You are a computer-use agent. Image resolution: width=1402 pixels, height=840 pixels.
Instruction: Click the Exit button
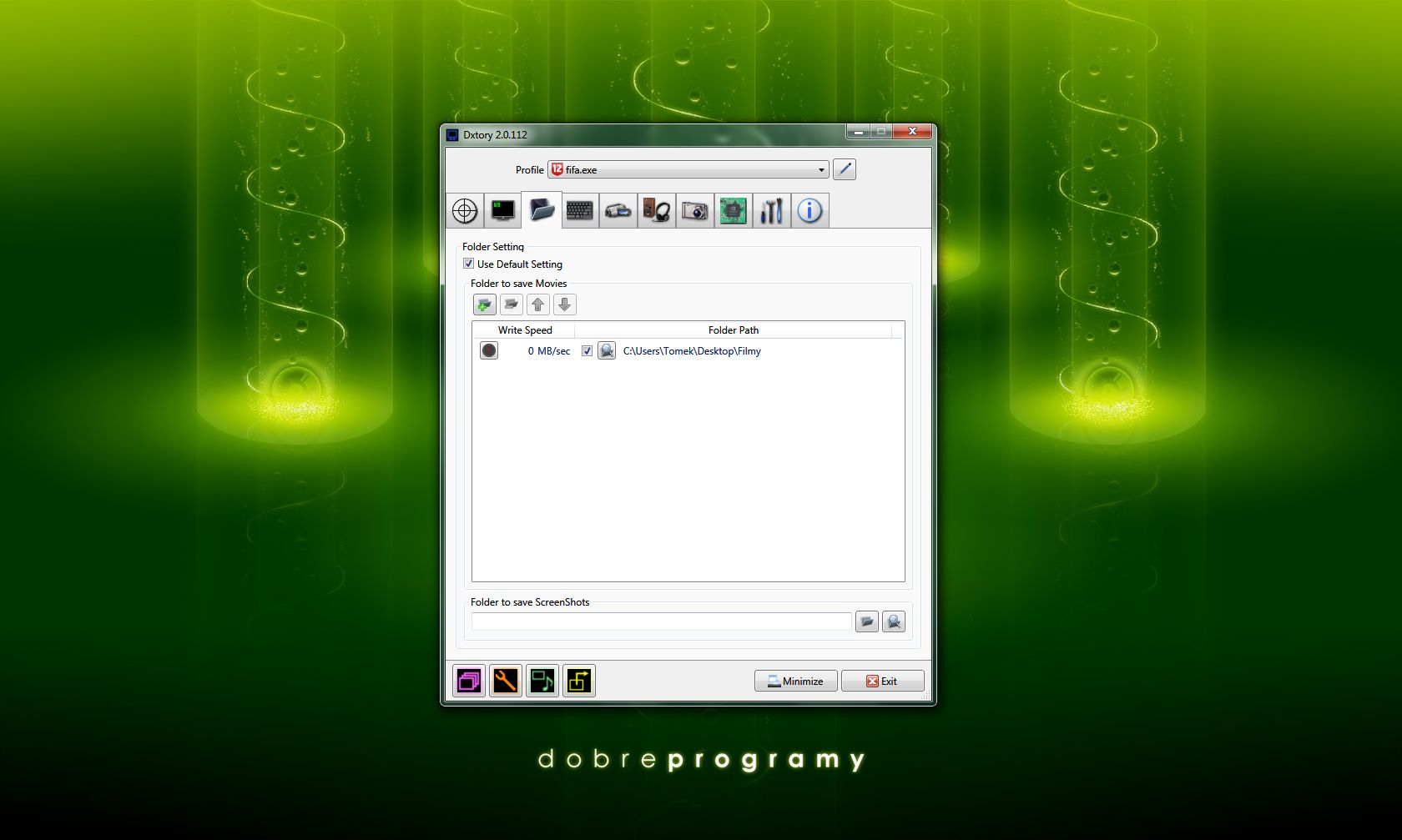click(x=882, y=681)
